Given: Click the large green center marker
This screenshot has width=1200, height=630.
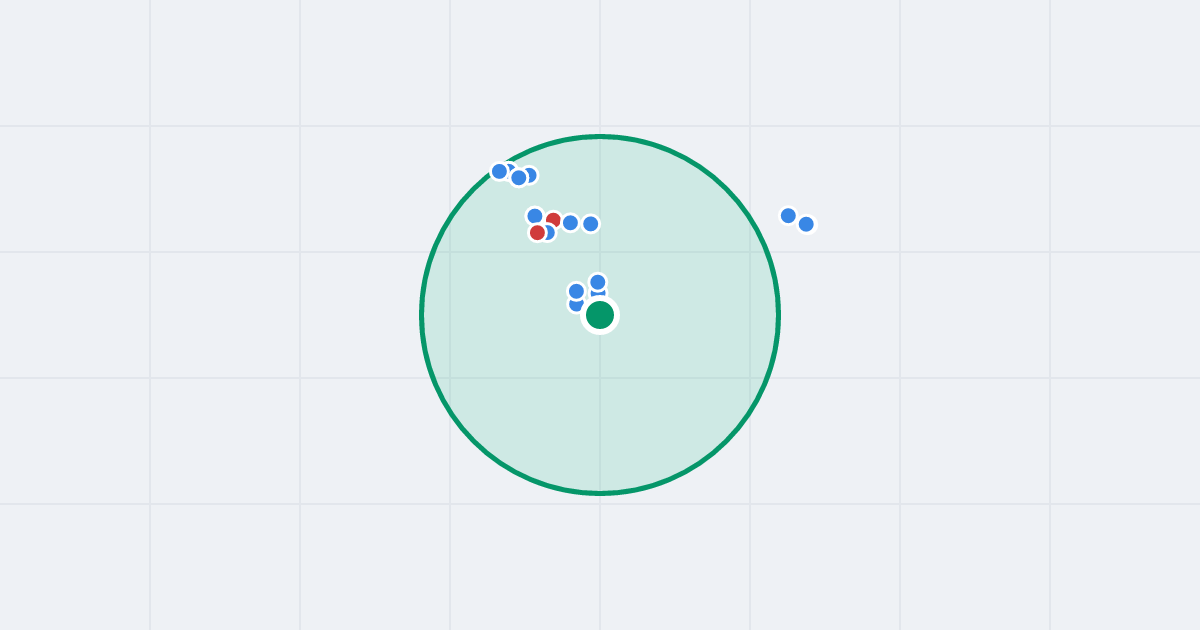Looking at the screenshot, I should click(600, 315).
